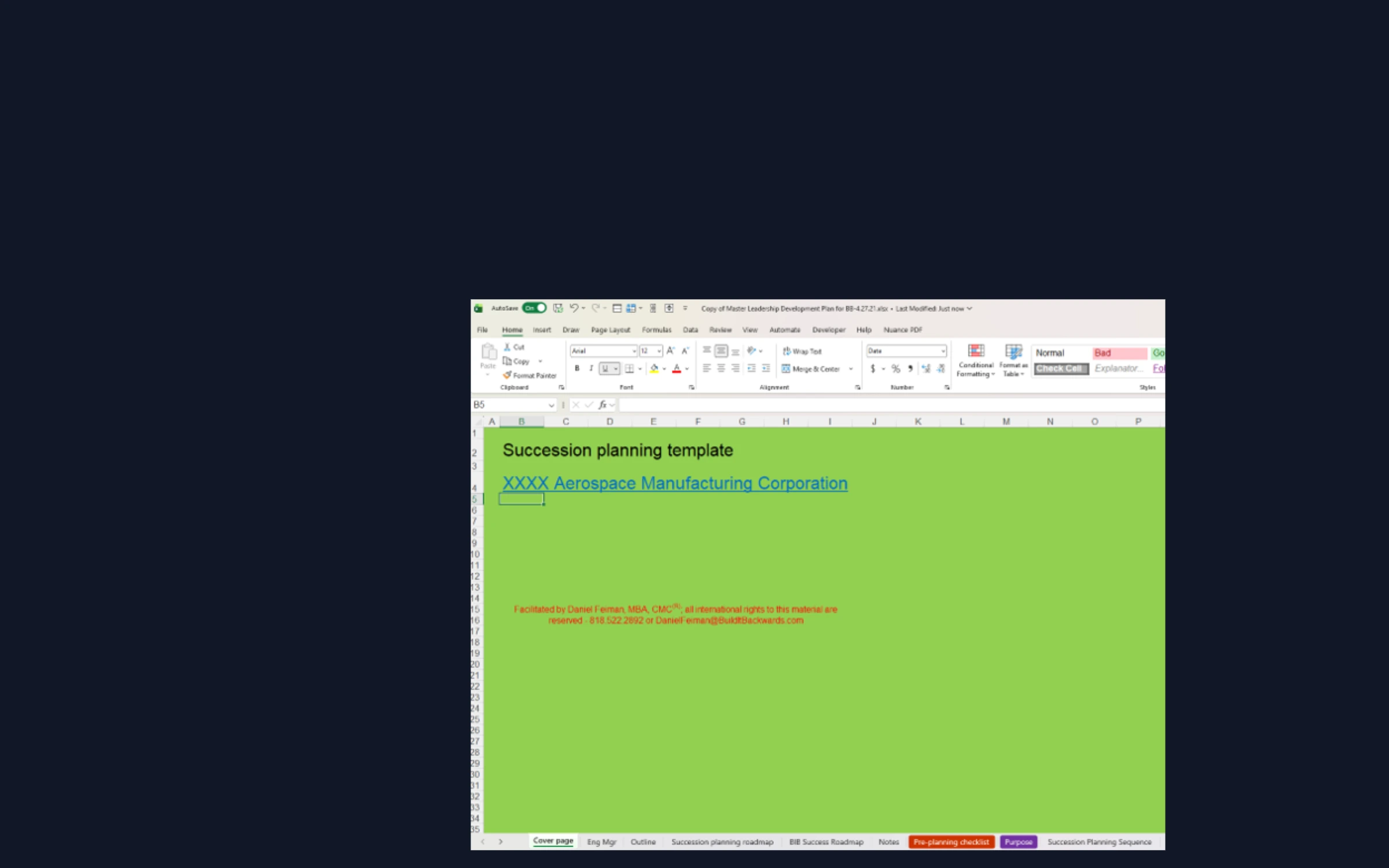Apply the yellow Fill Color bucket
1389x868 pixels.
click(654, 368)
